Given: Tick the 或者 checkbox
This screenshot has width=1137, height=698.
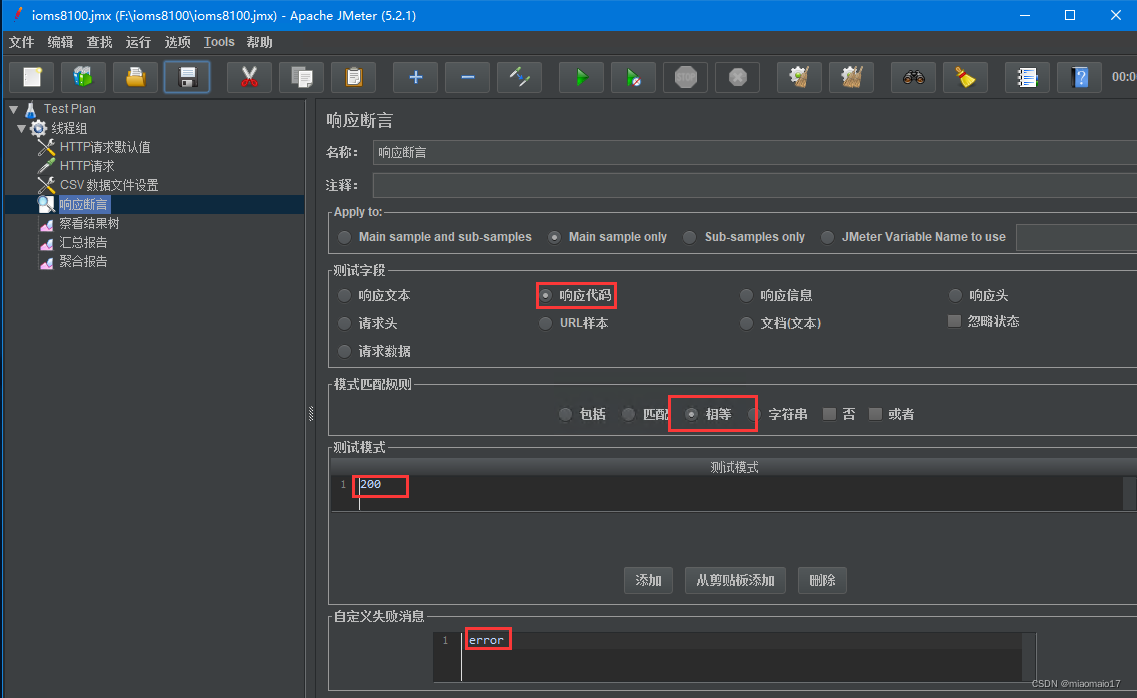Looking at the screenshot, I should pos(876,414).
